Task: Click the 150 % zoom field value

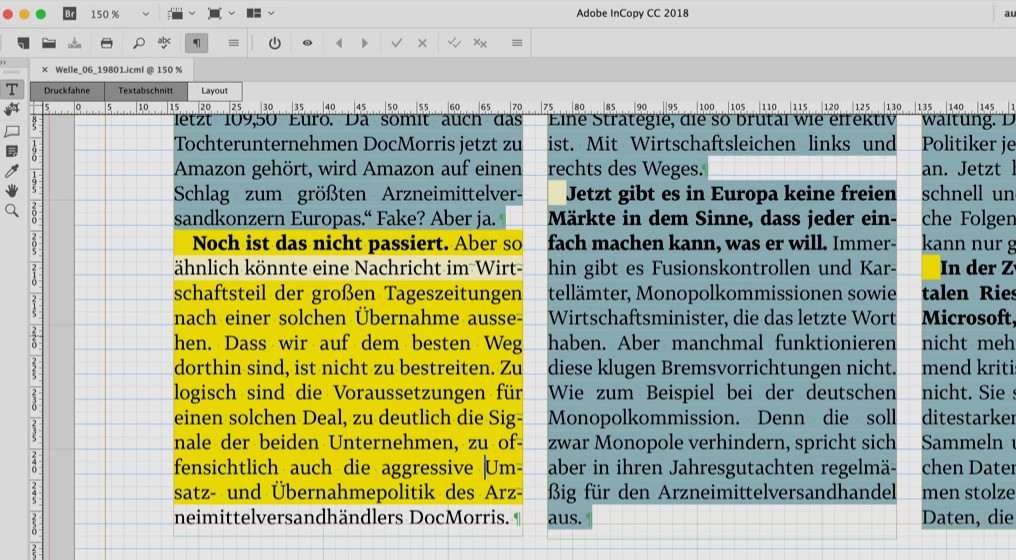Action: click(105, 14)
